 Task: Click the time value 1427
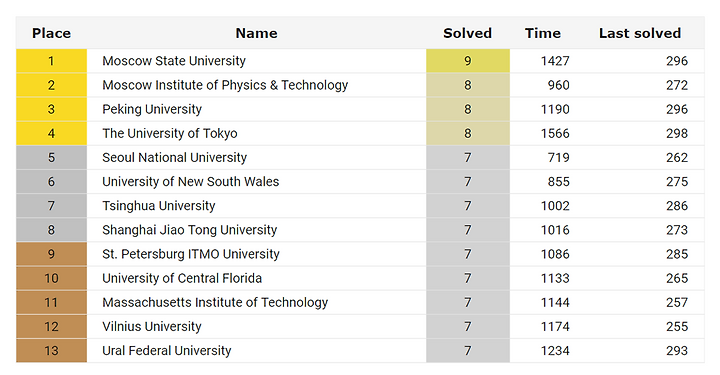555,61
